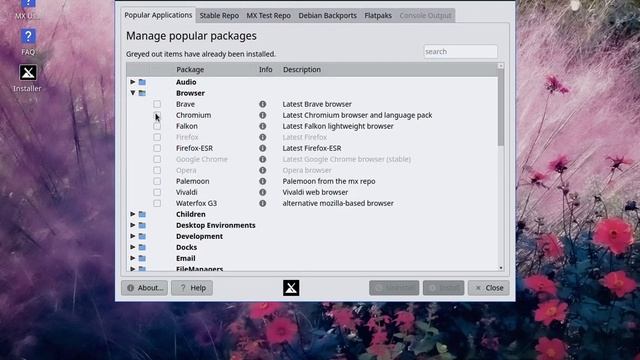The image size is (640, 360).
Task: Open the Installer desktop icon
Action: point(27,78)
